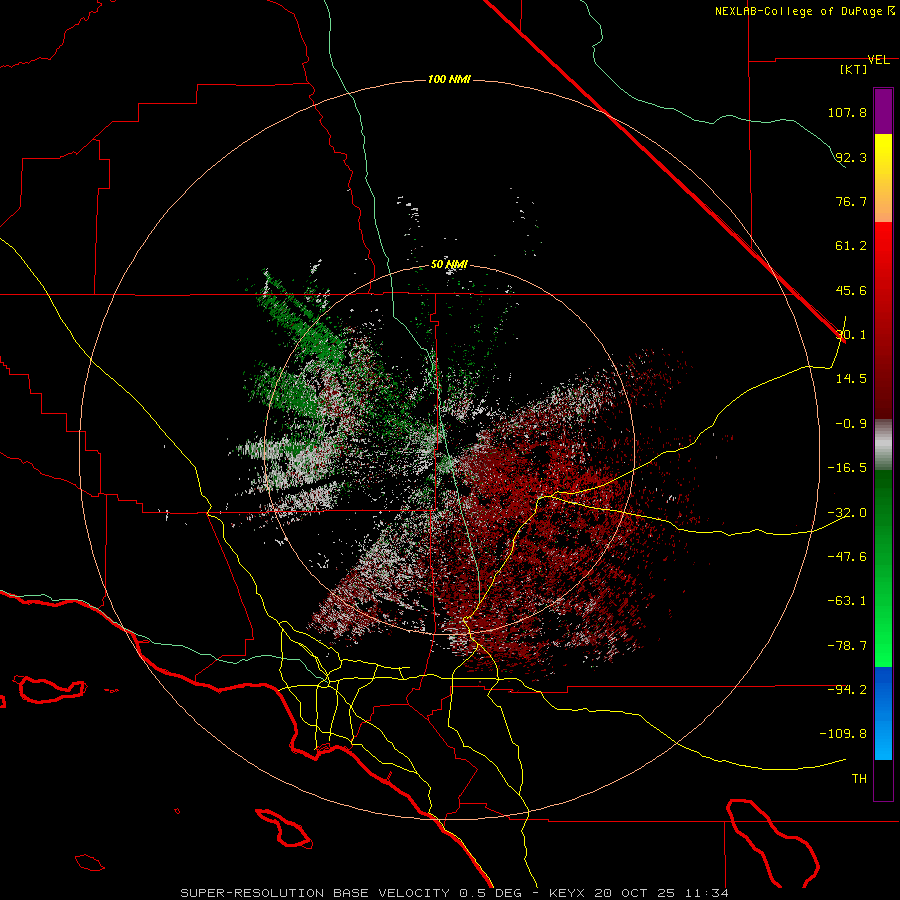Pick the yellow-orange segment of velocity color bar
The height and width of the screenshot is (900, 900).
pyautogui.click(x=883, y=178)
